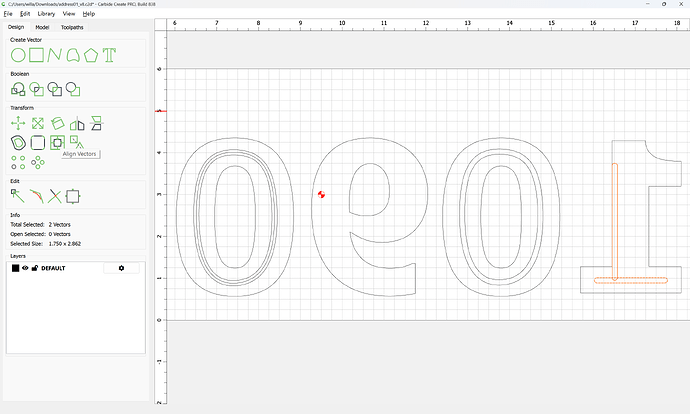Click the DEFAULT layer black color swatch

pos(15,268)
